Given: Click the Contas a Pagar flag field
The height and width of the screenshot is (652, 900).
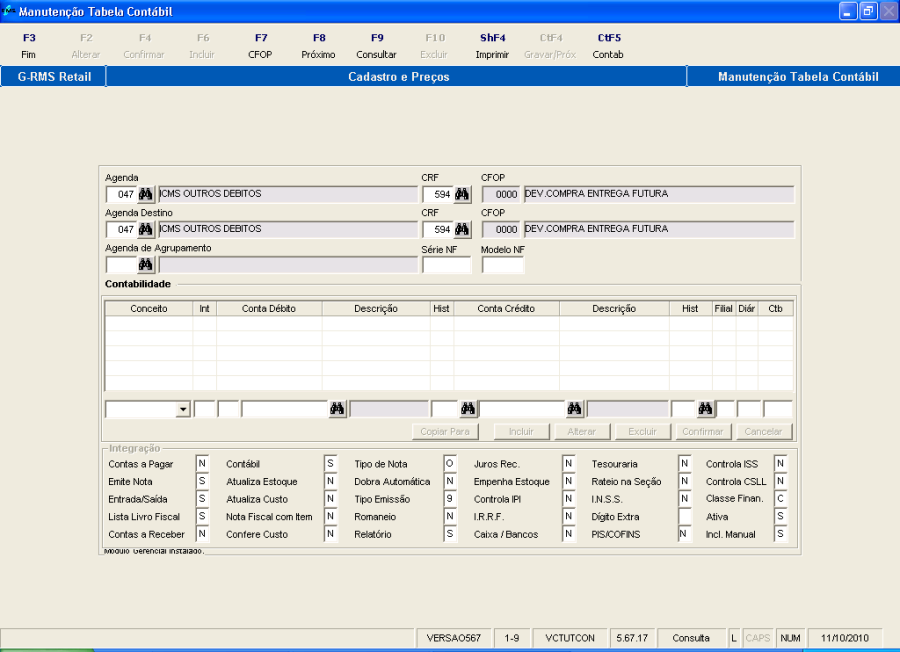Looking at the screenshot, I should pos(201,463).
